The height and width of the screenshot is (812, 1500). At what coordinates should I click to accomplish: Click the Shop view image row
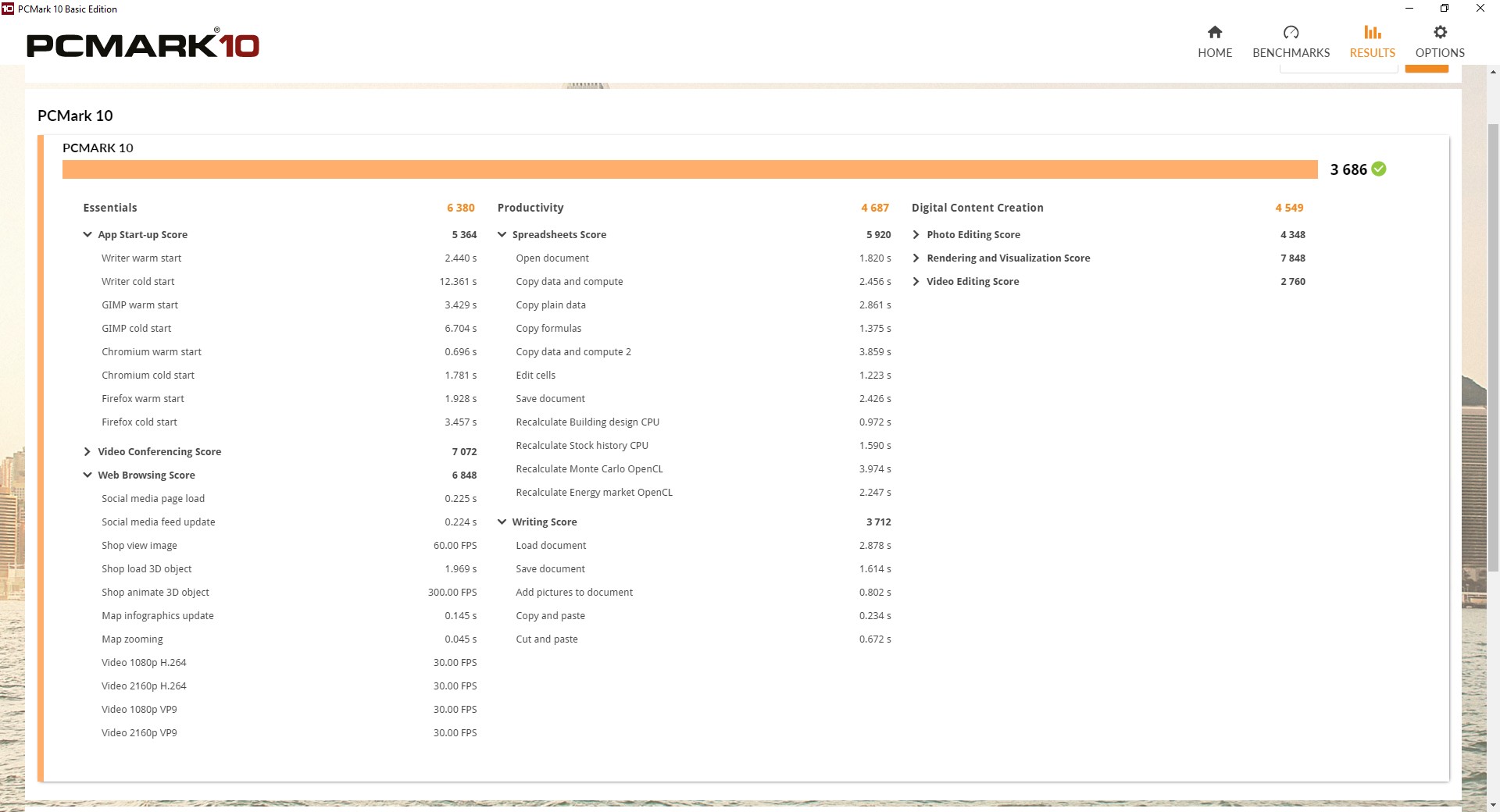288,545
